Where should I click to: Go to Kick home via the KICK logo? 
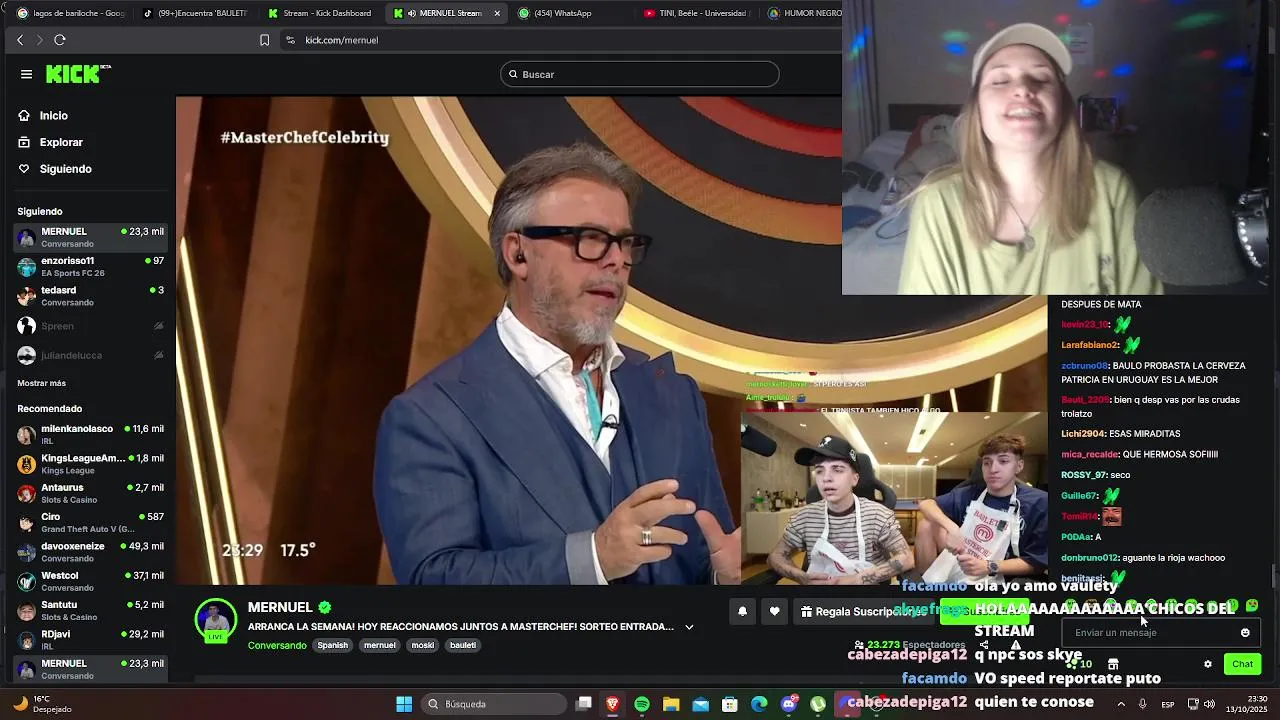pos(78,74)
